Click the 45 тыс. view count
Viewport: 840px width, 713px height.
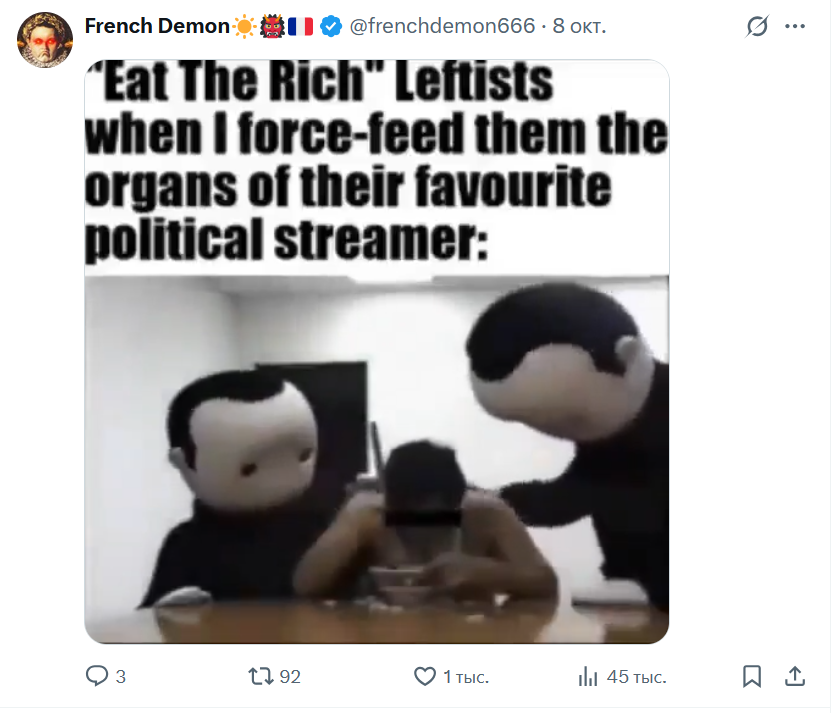(637, 677)
